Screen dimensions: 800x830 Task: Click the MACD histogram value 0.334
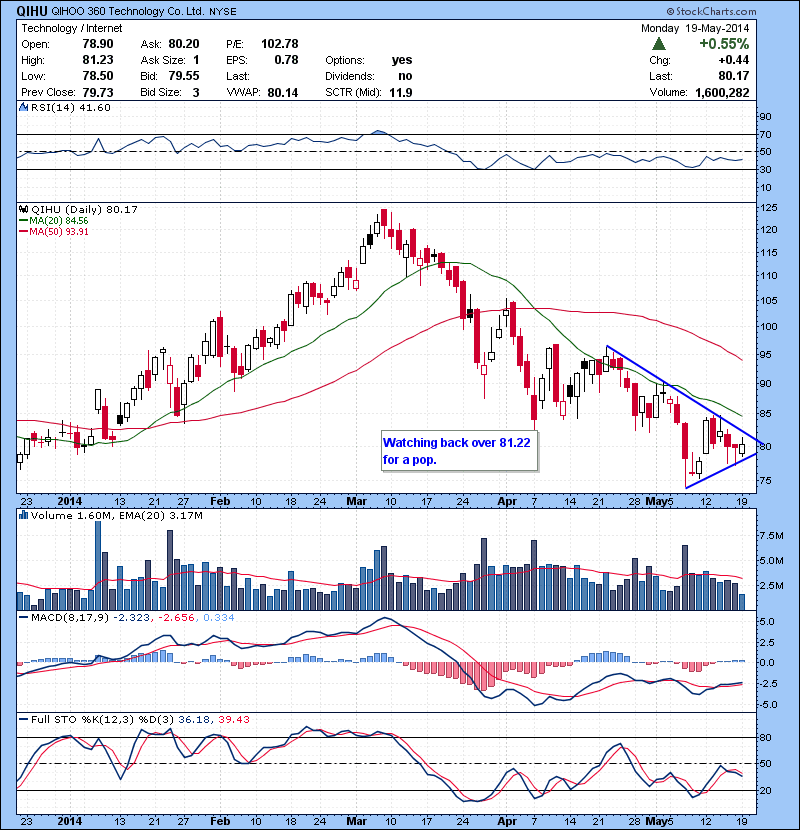(219, 618)
